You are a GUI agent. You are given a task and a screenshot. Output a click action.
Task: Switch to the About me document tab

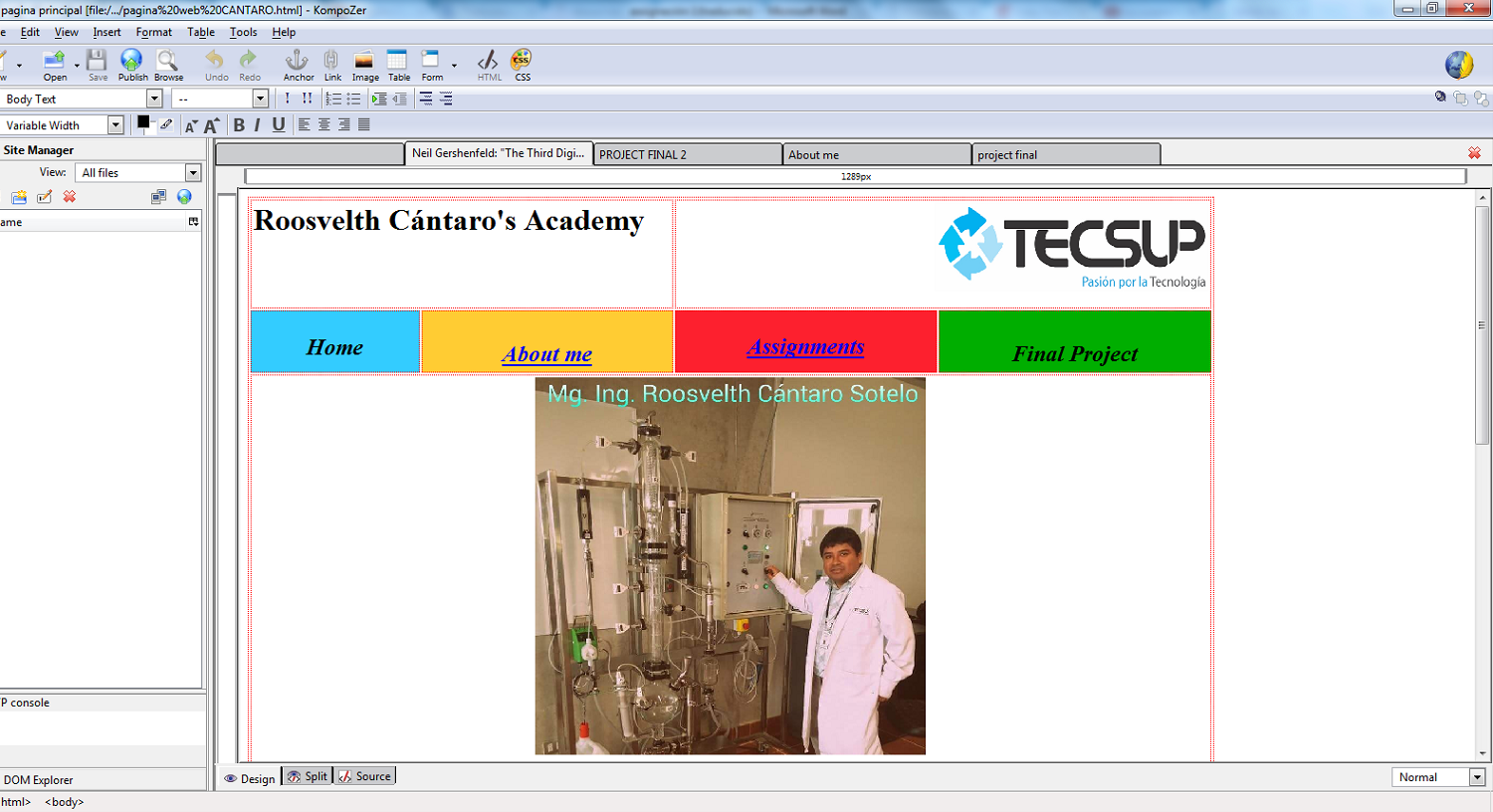[x=877, y=154]
